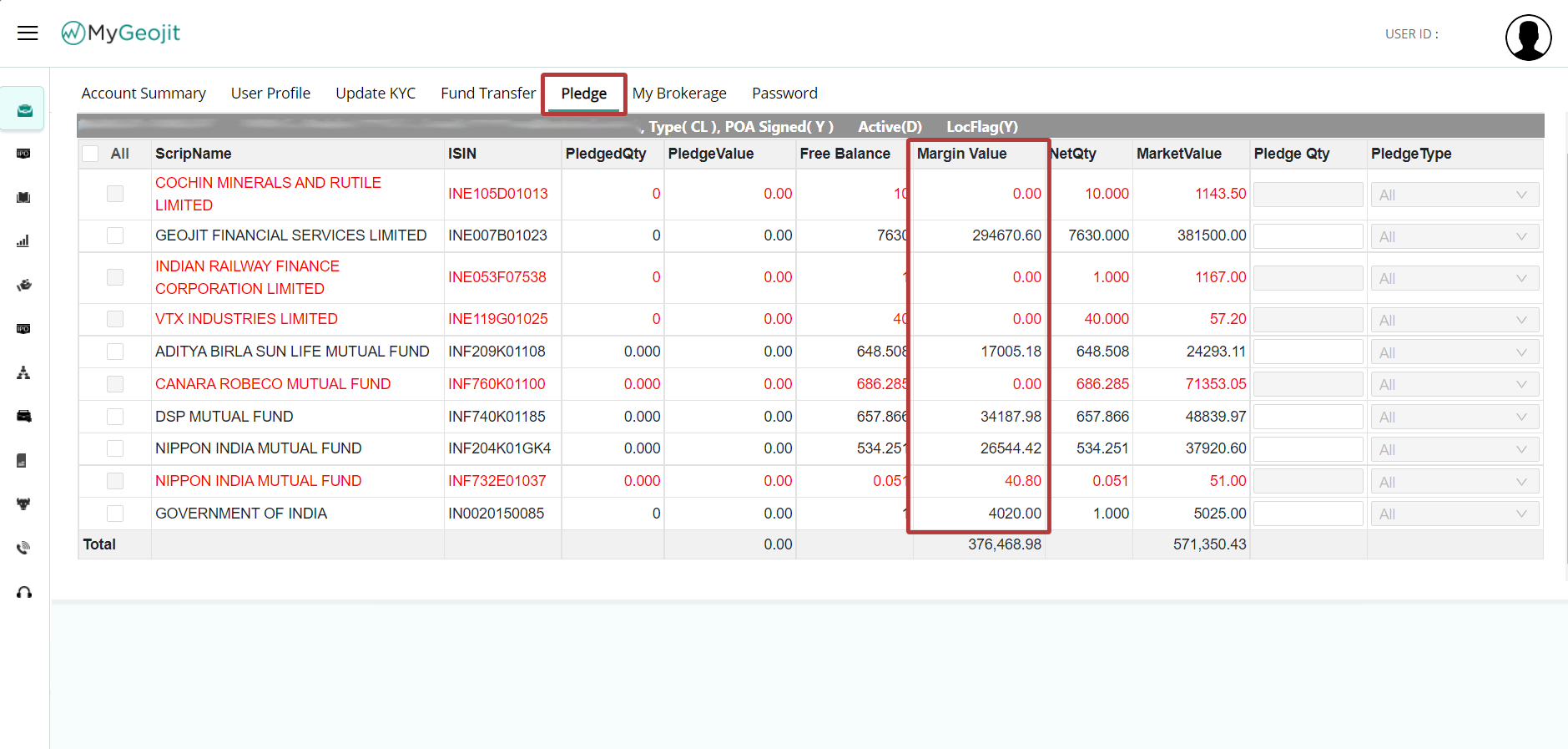This screenshot has width=1568, height=749.
Task: Open the hand-holding icon in sidebar
Action: tap(24, 286)
